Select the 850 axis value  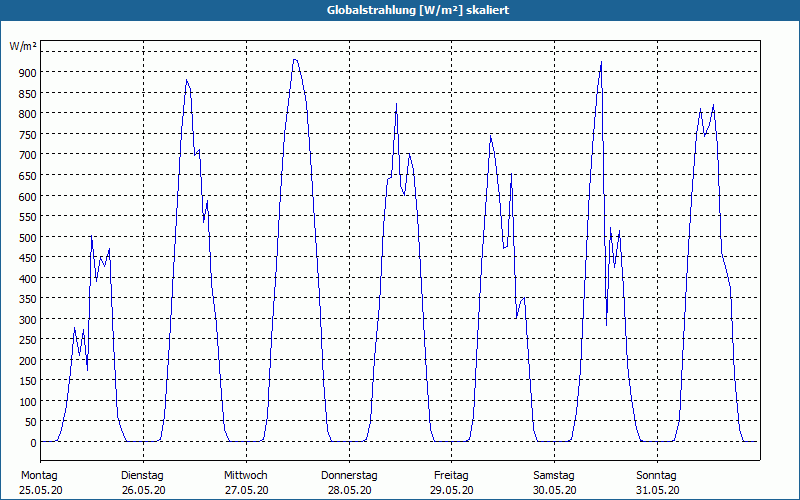27,93
